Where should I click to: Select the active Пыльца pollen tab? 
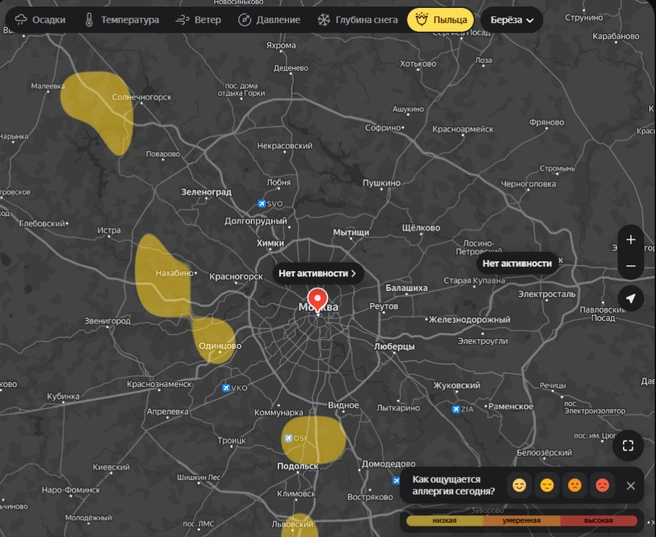(441, 20)
